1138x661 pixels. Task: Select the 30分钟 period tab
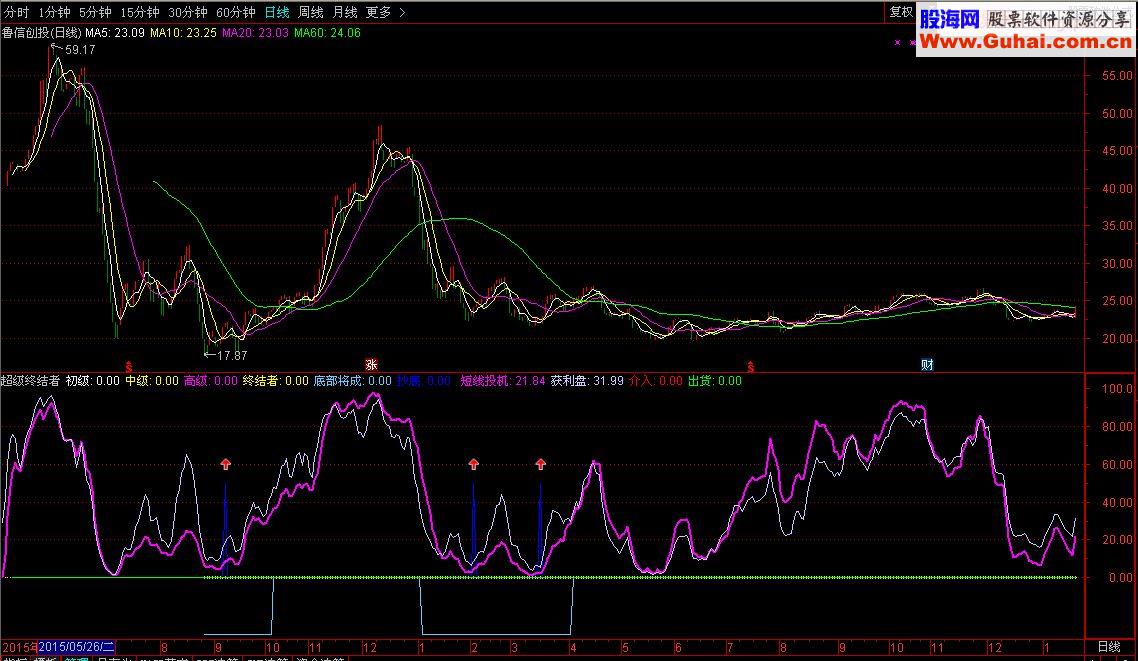tap(187, 12)
